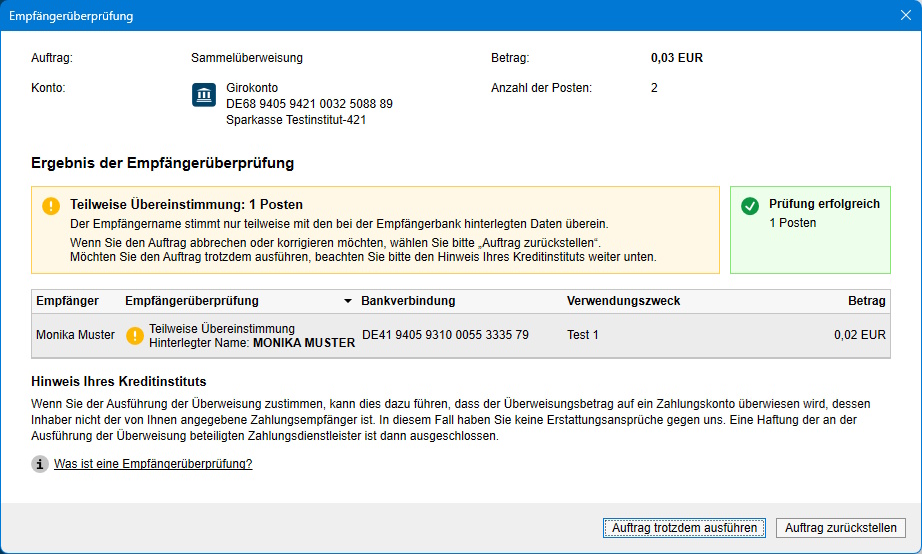Click the yellow warning icon in the partial match banner
The image size is (922, 554).
pyautogui.click(x=51, y=206)
